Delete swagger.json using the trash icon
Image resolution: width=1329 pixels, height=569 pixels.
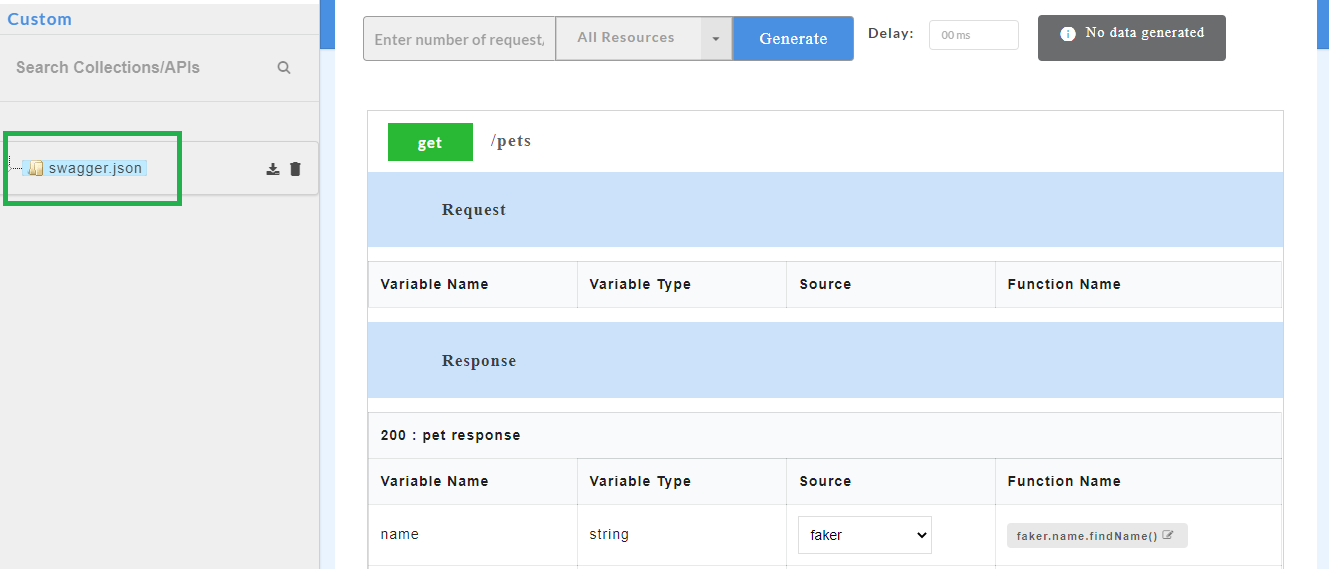[295, 169]
